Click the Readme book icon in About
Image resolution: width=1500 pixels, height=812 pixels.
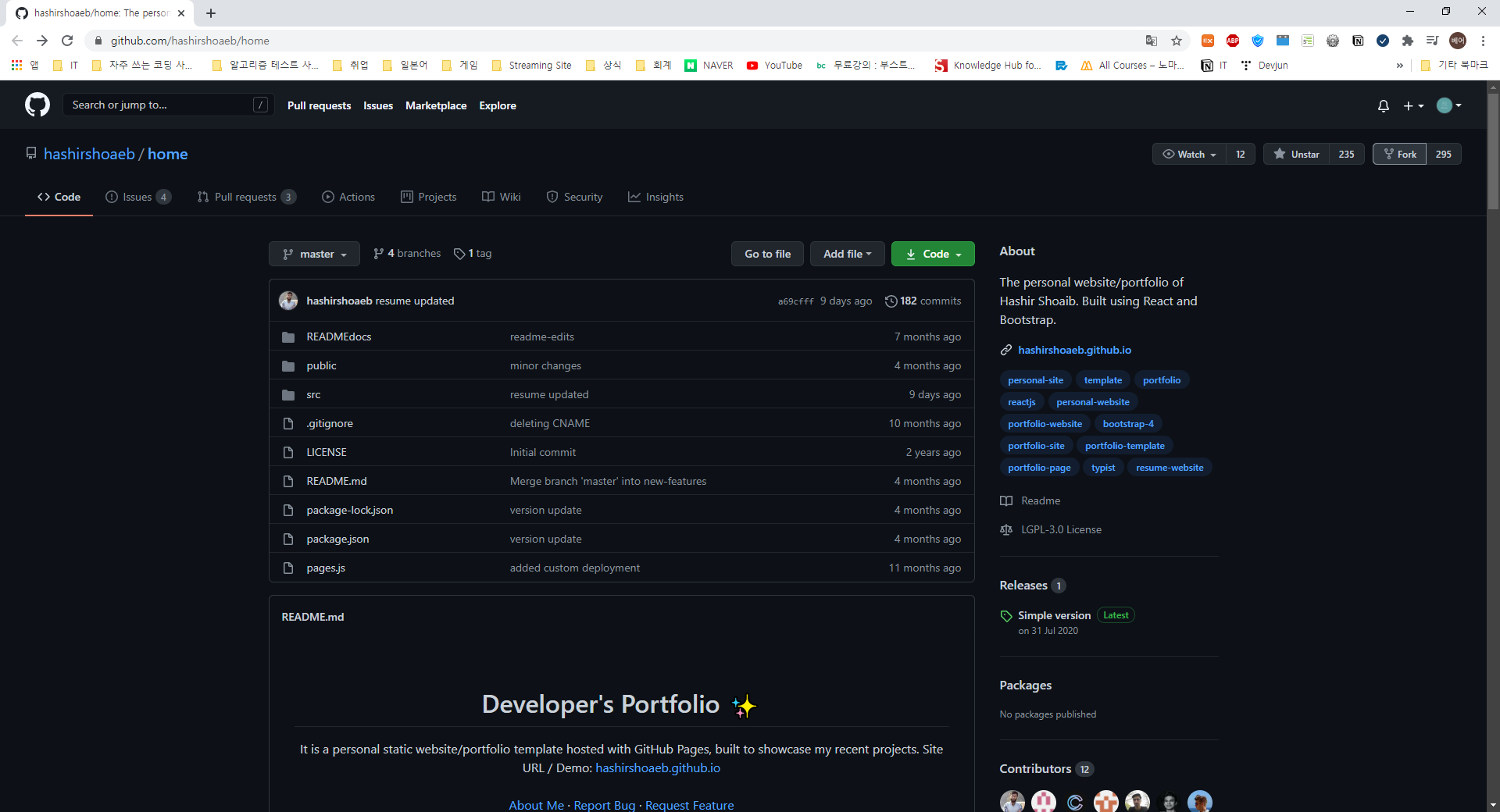click(1006, 501)
